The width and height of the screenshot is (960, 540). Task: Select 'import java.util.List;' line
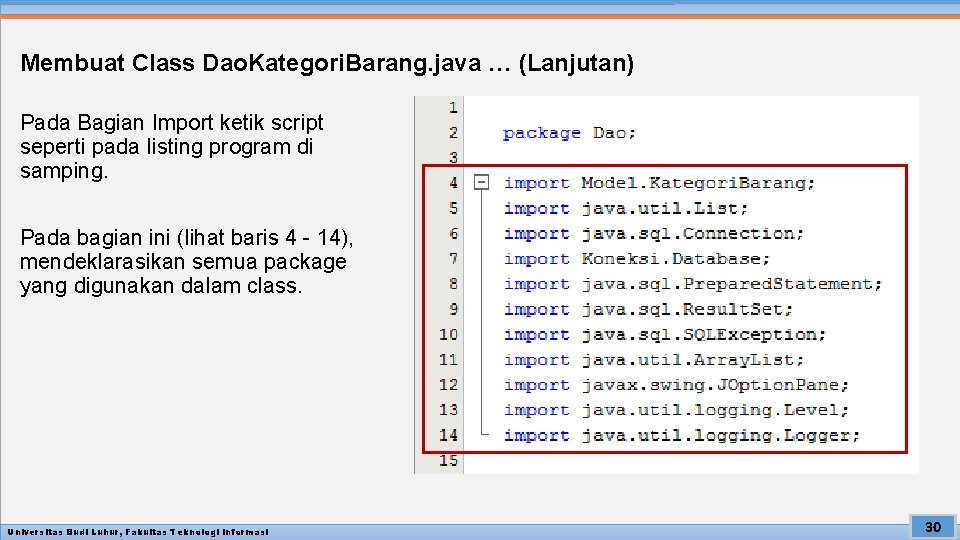coord(625,208)
